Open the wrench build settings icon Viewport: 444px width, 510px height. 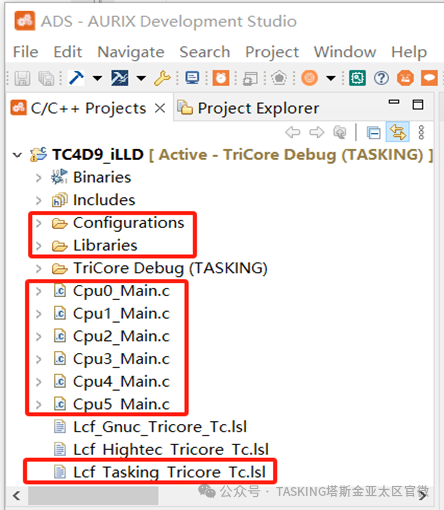pos(162,78)
